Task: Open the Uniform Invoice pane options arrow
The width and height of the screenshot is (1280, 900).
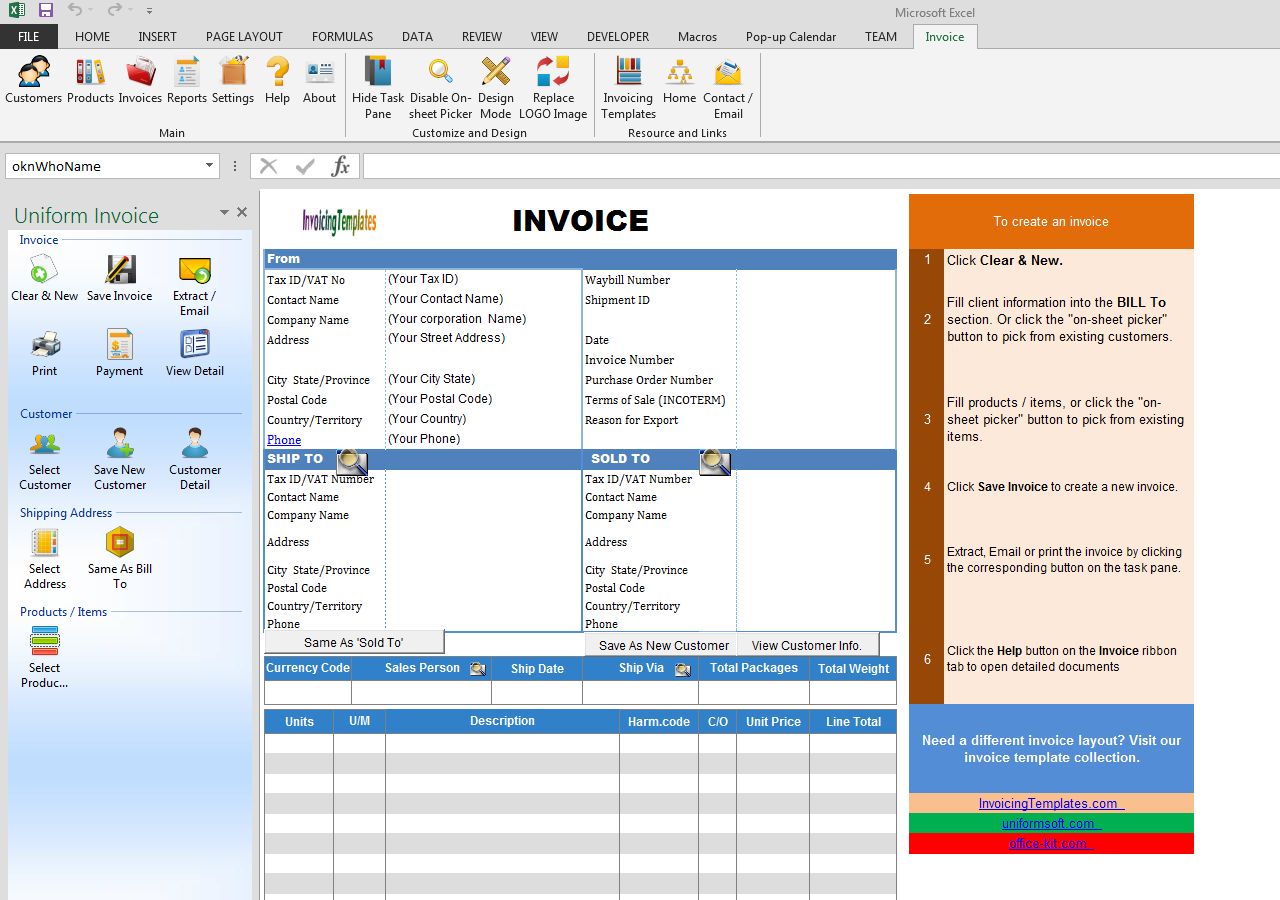Action: (x=224, y=213)
